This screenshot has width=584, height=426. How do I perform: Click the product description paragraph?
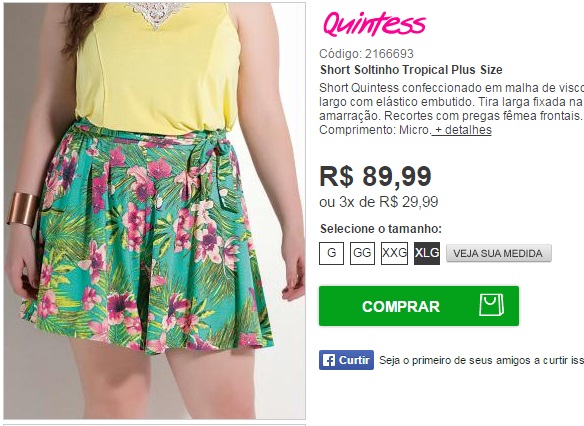451,109
